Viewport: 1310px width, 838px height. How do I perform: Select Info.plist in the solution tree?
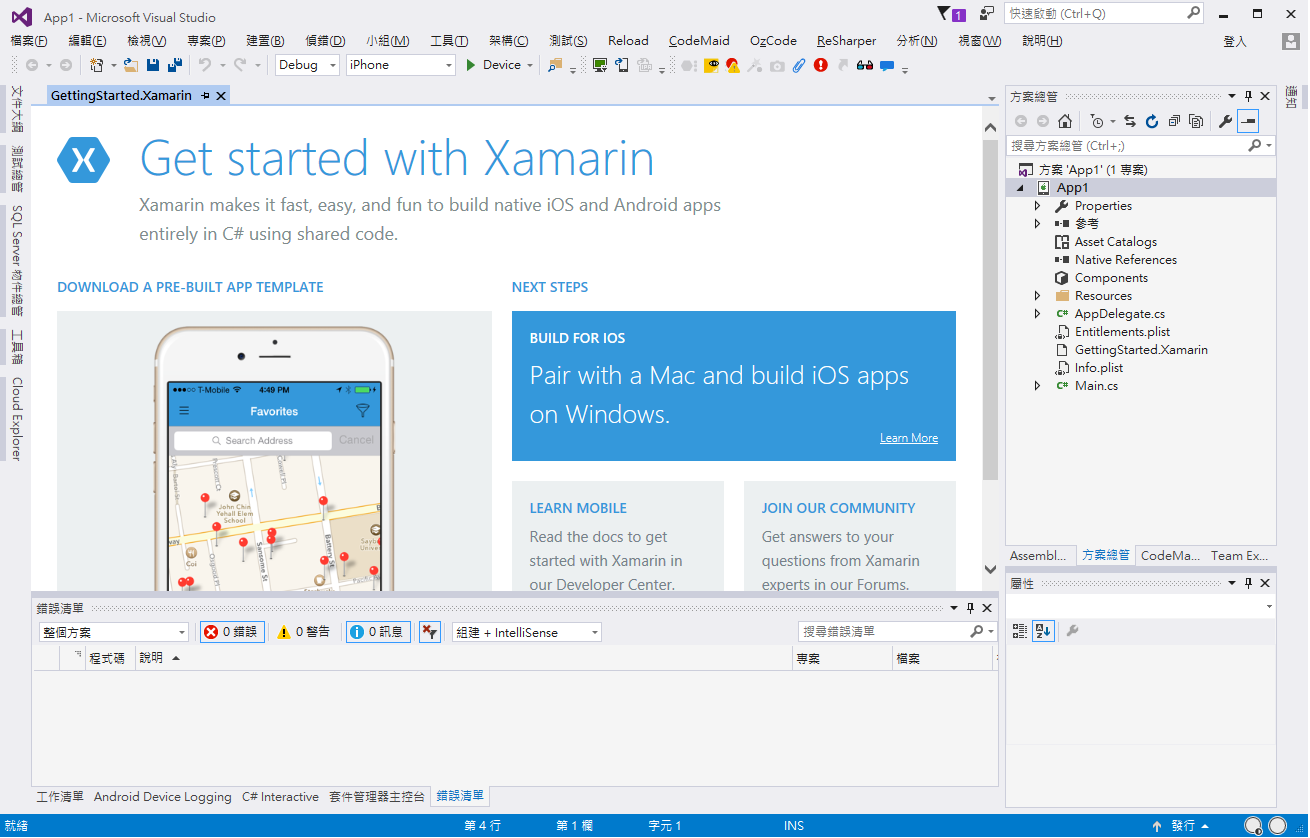1099,368
